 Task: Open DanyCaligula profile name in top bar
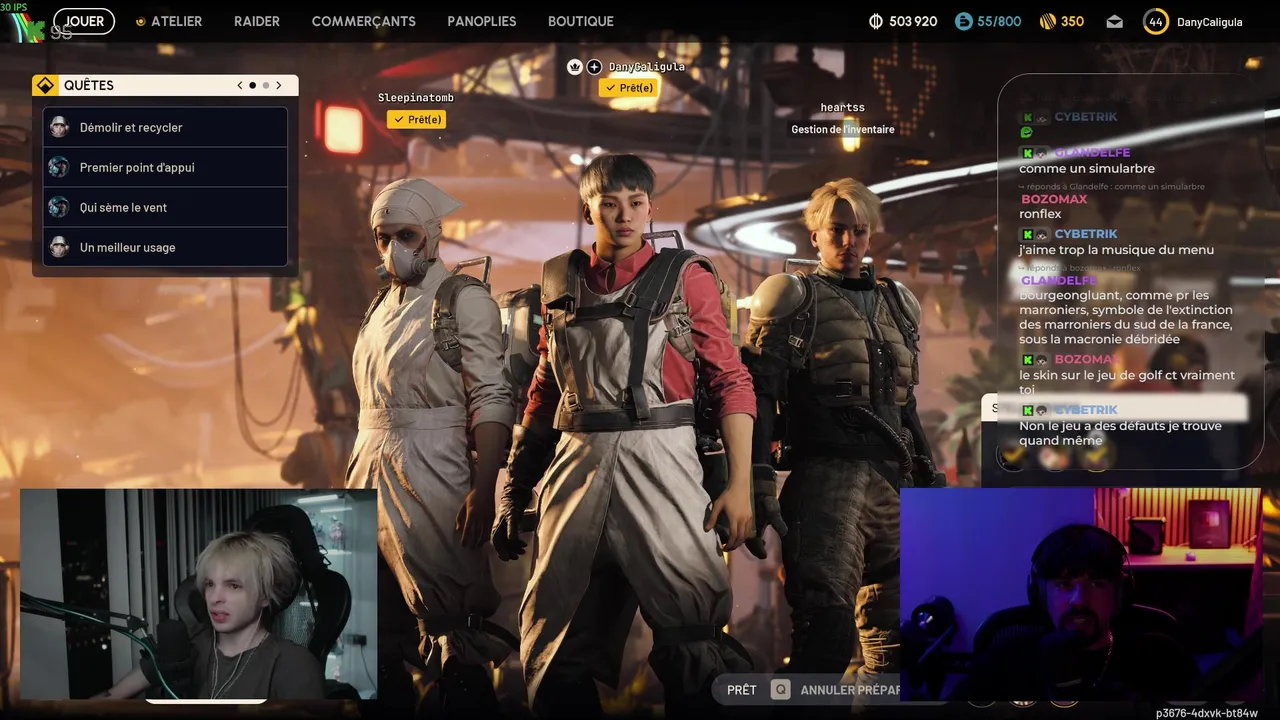click(x=1210, y=22)
